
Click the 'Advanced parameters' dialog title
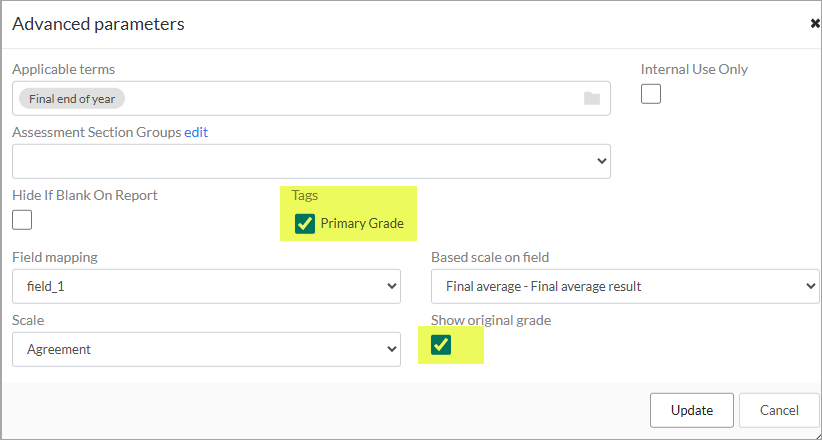click(x=99, y=24)
